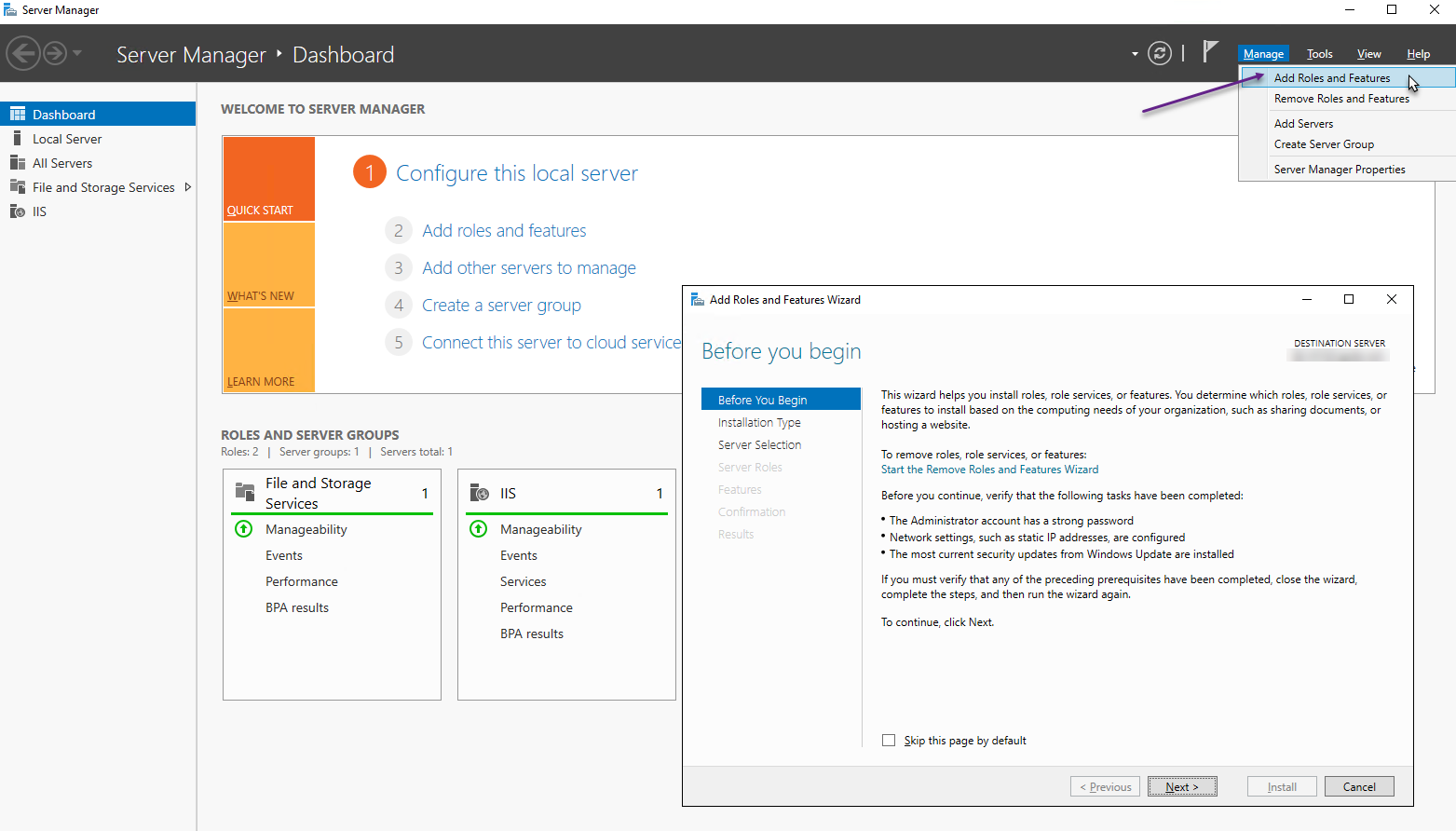Open All Servers in the sidebar
The width and height of the screenshot is (1456, 831).
(x=98, y=163)
